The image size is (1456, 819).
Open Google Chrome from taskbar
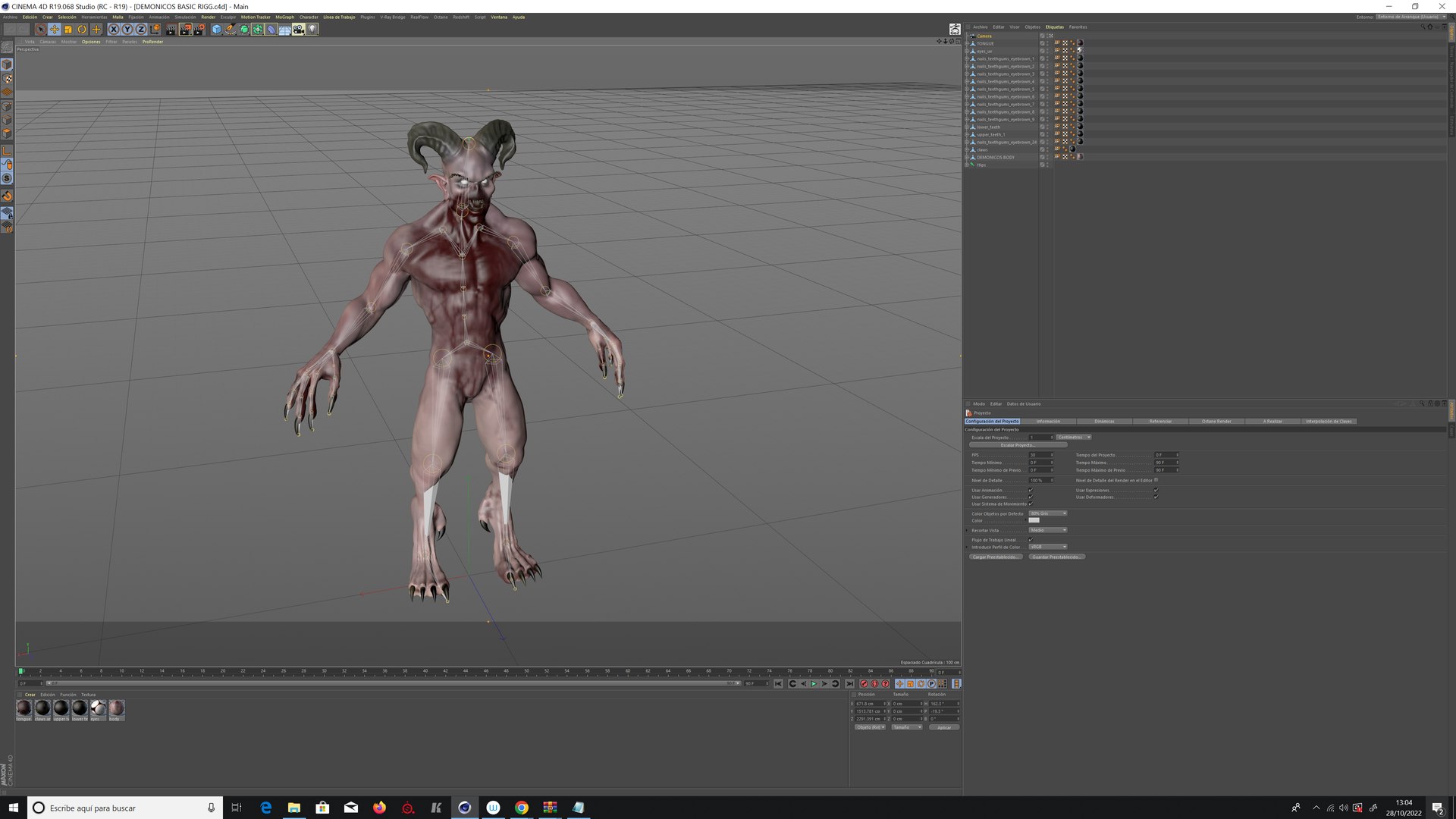522,808
